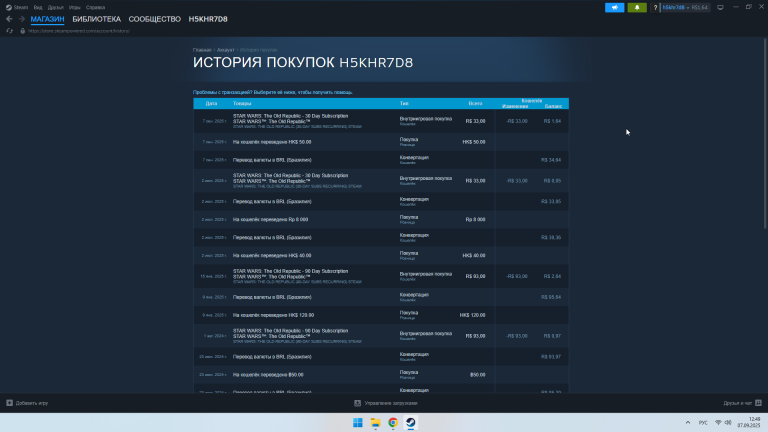Open the HK$ 50.00 wallet transfer row
Image resolution: width=768 pixels, height=432 pixels.
tap(381, 142)
